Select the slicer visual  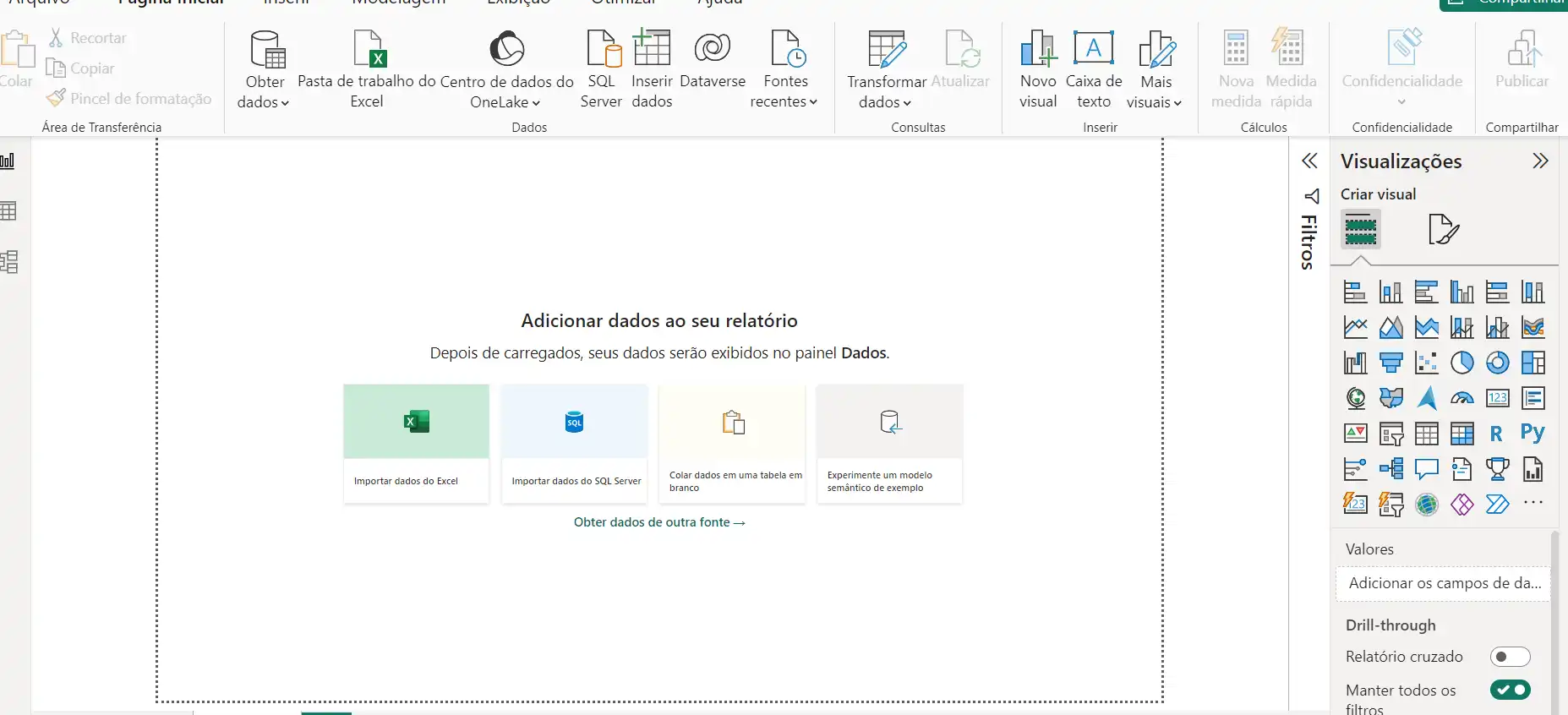(x=1390, y=434)
